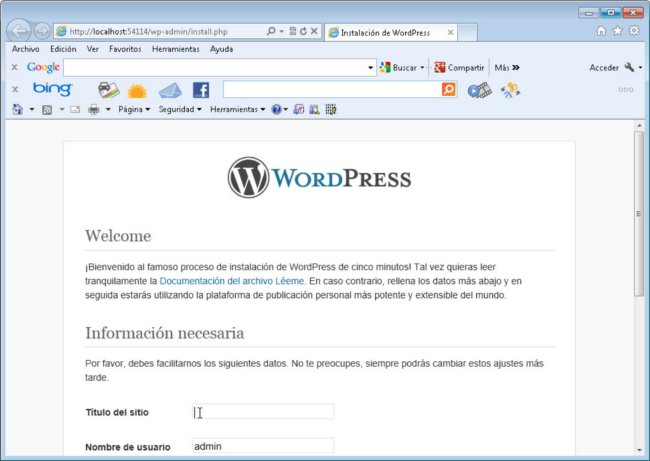650x461 pixels.
Task: Go back with the browser Back arrow
Action: point(19,31)
